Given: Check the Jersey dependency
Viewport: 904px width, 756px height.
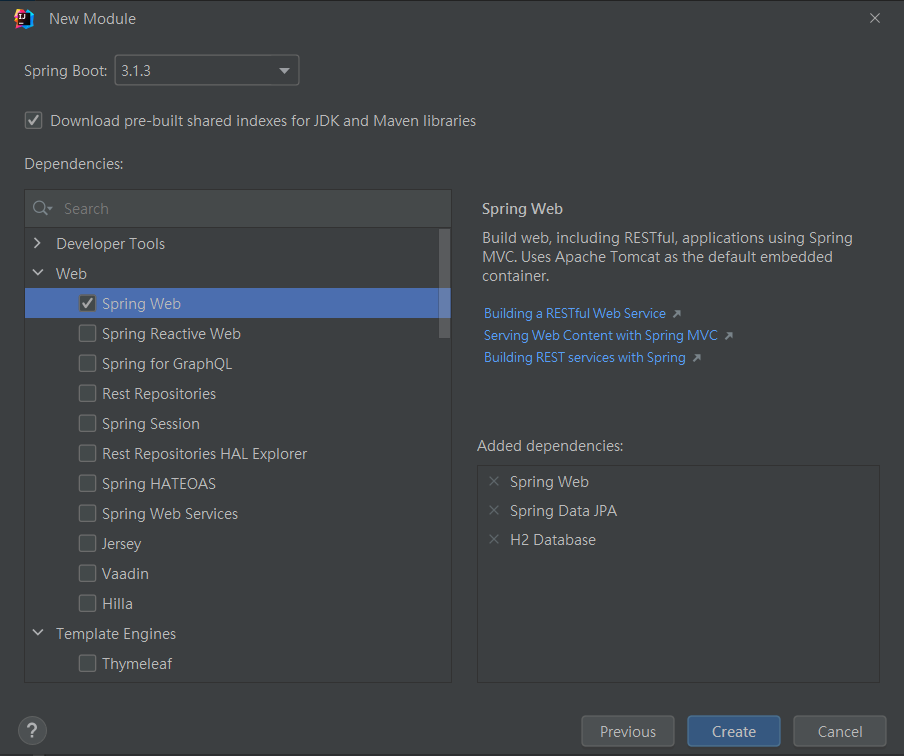Looking at the screenshot, I should click(x=87, y=543).
